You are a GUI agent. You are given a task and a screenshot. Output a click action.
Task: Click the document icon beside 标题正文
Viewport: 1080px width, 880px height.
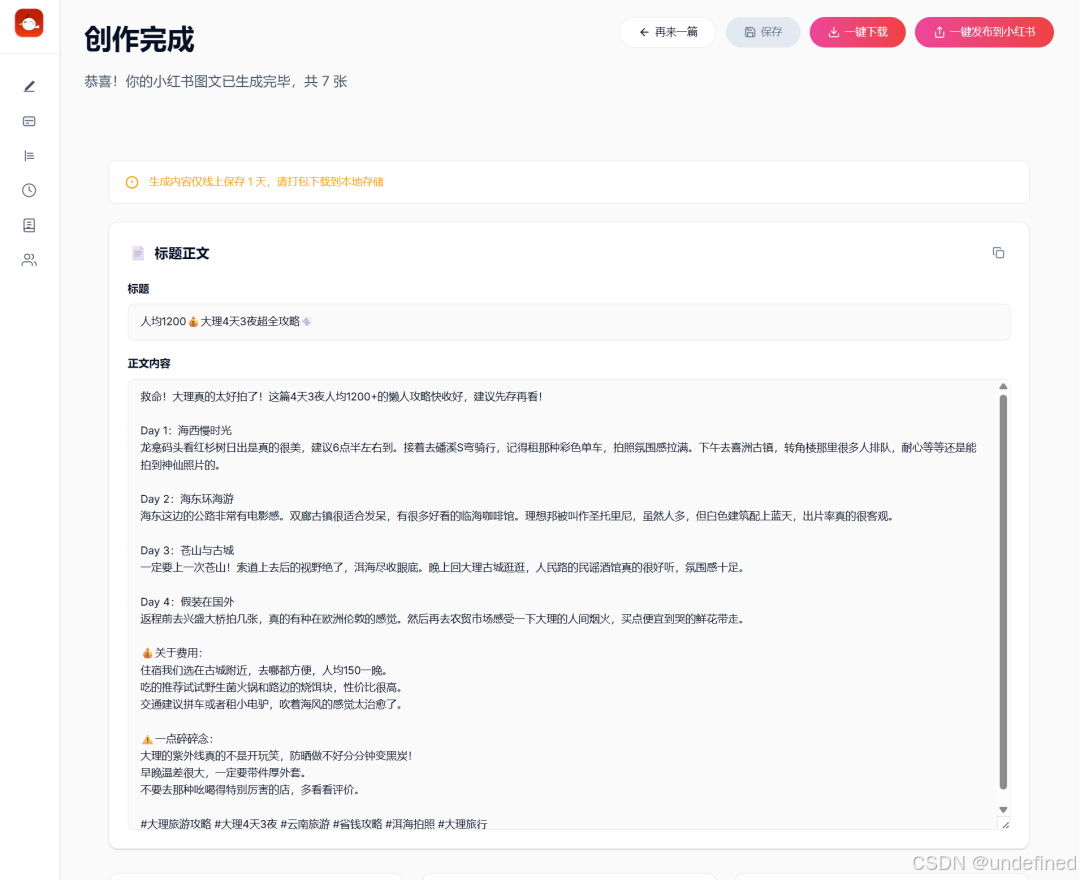tap(138, 253)
